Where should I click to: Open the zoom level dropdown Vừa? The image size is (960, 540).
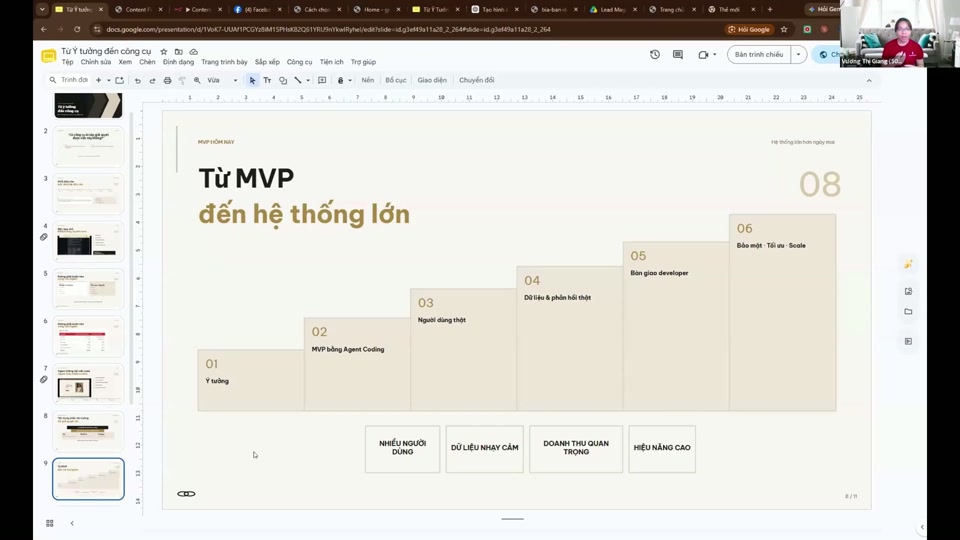[222, 80]
